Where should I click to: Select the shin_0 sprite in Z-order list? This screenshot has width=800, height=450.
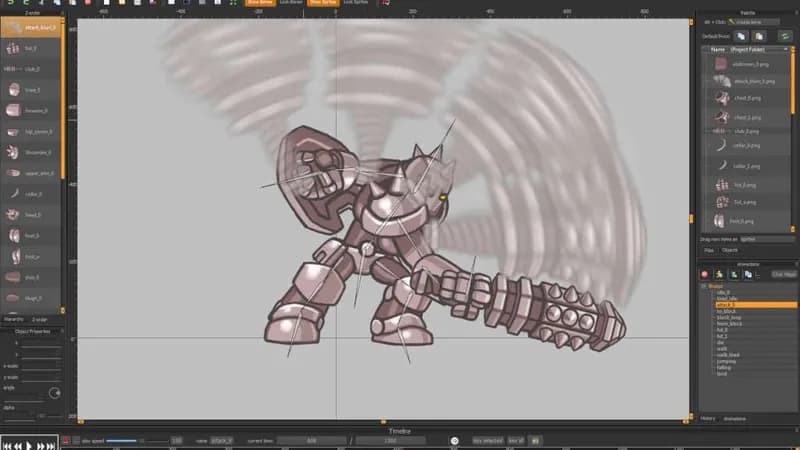[31, 277]
